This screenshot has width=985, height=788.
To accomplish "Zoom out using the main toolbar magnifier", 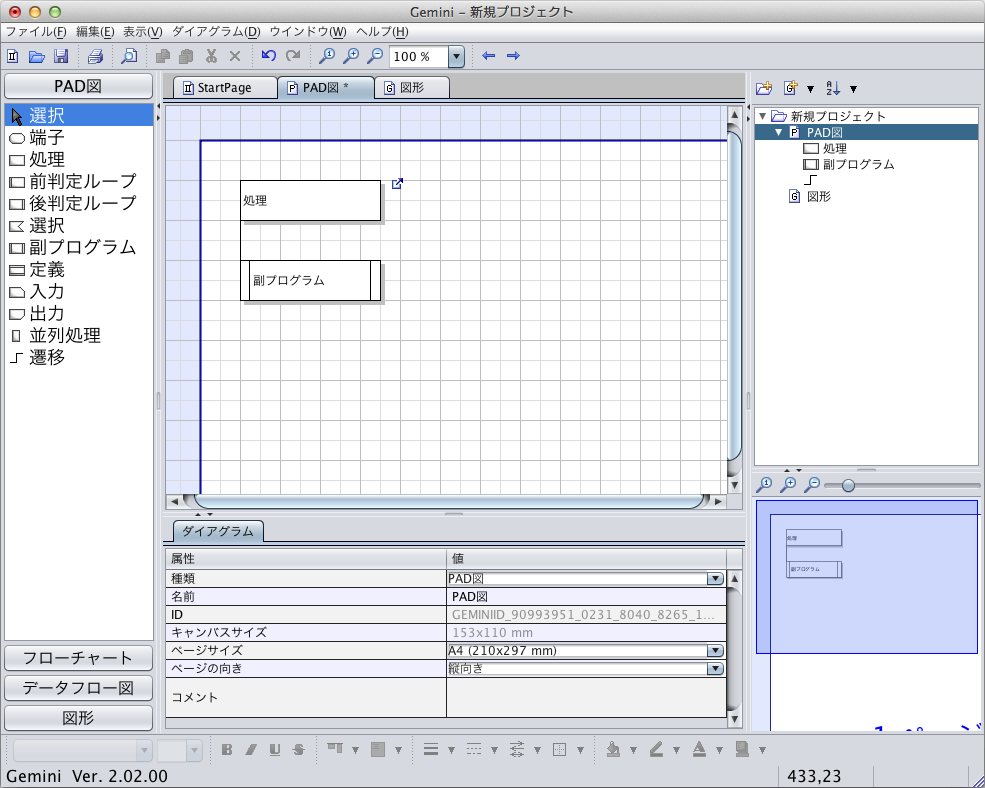I will pos(375,56).
